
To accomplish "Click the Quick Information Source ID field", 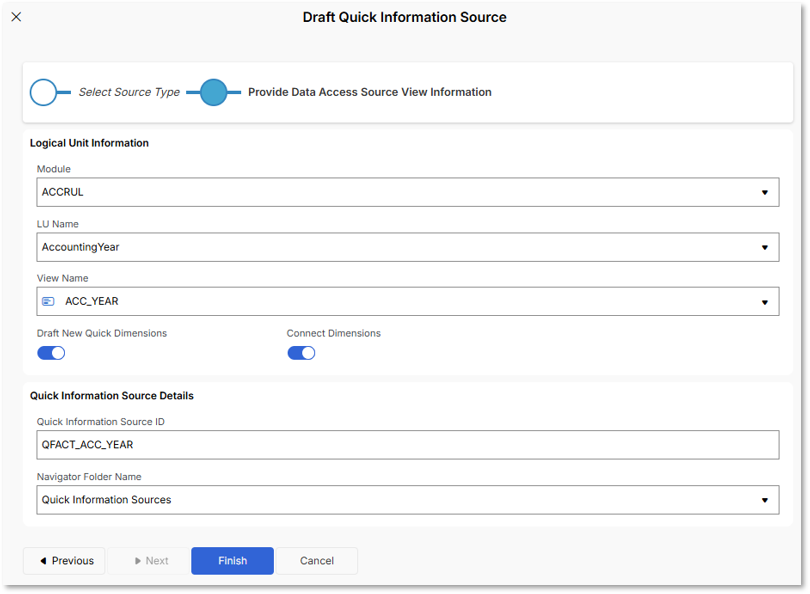I will click(408, 445).
